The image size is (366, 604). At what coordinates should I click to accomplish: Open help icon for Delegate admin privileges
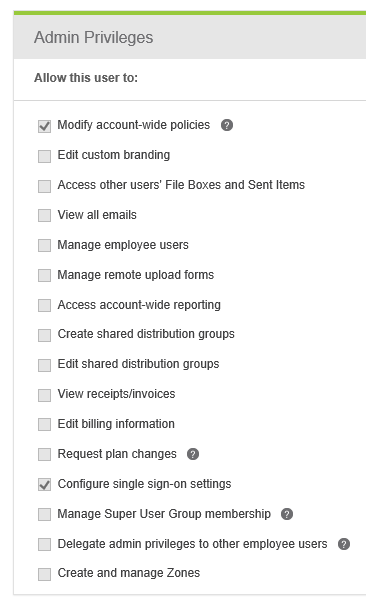click(344, 544)
